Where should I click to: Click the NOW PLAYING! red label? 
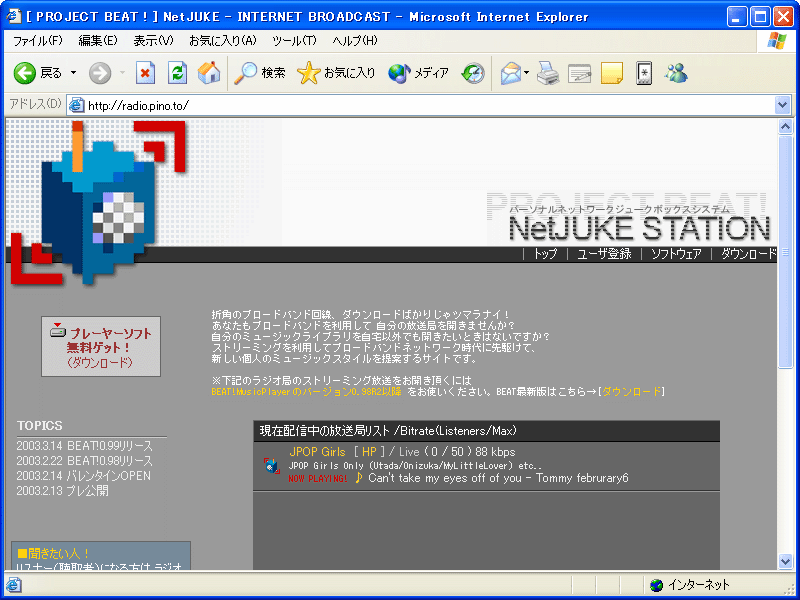(x=318, y=479)
